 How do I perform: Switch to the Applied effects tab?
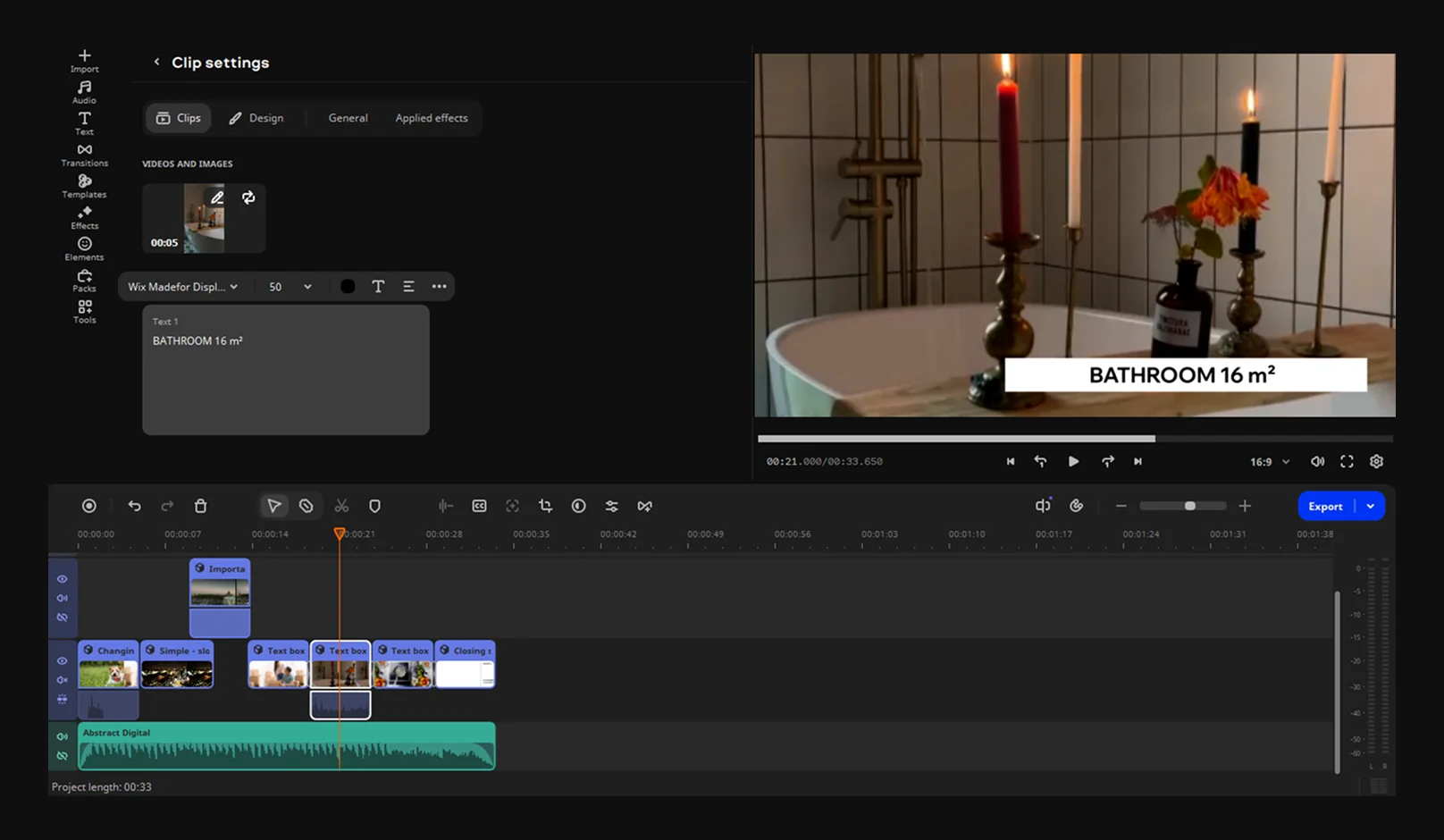(432, 118)
